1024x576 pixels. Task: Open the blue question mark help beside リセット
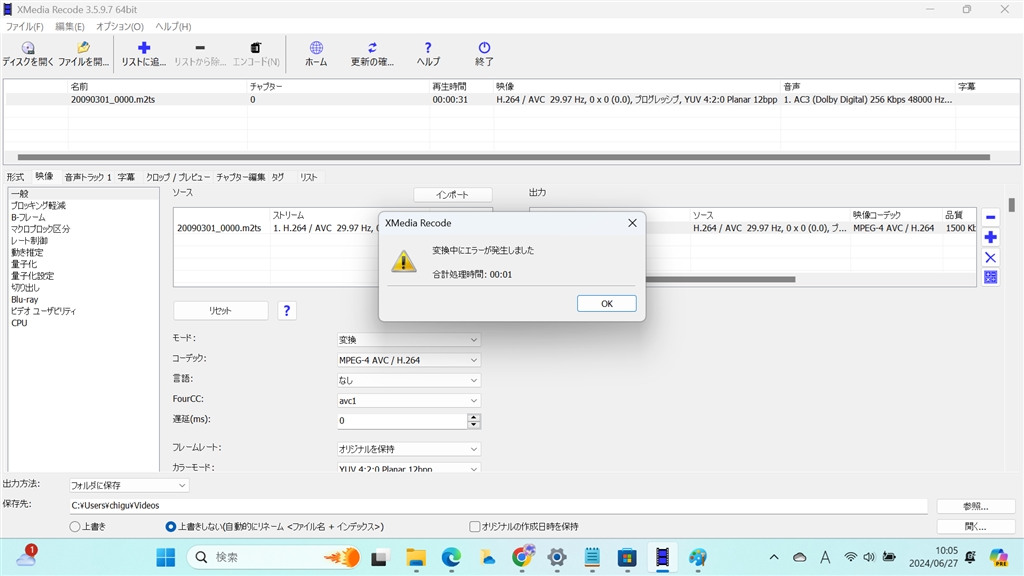(x=287, y=311)
